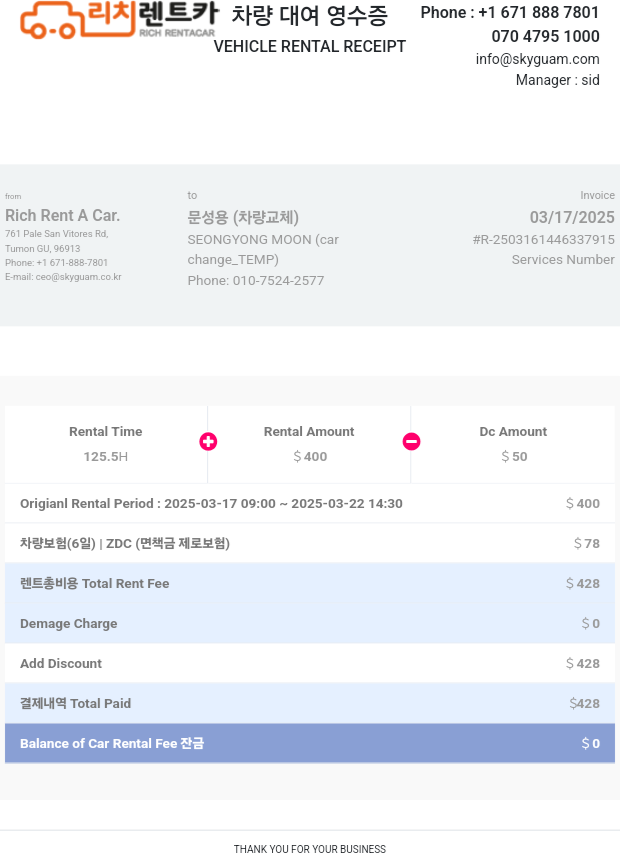Click the Rental Amount $ 400 cell
Screen dimensions: 620x856
pos(309,444)
